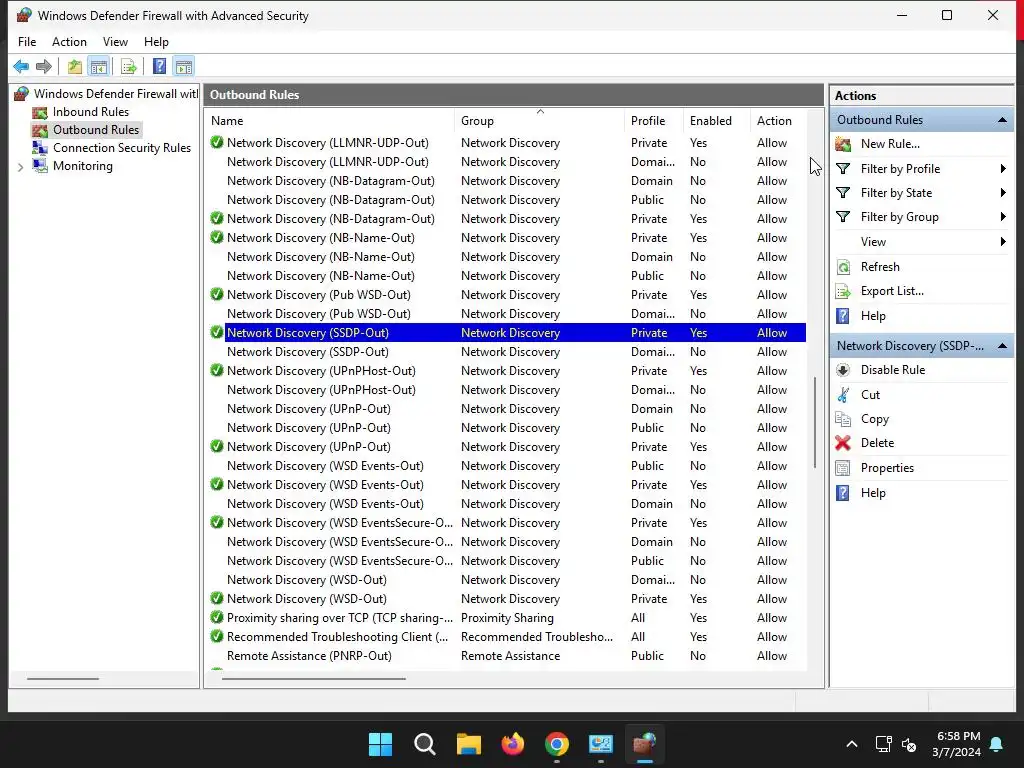Click the Back arrow toolbar icon

click(x=21, y=66)
